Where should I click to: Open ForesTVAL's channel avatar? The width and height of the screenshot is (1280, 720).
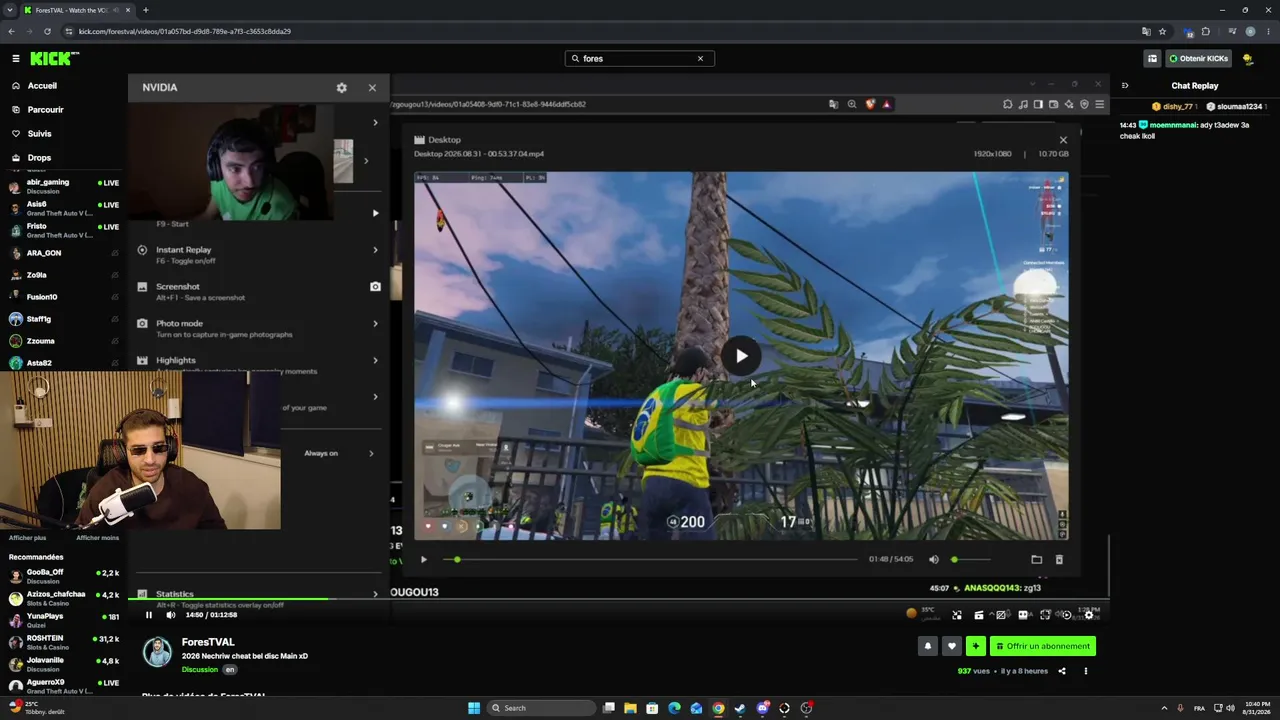157,652
